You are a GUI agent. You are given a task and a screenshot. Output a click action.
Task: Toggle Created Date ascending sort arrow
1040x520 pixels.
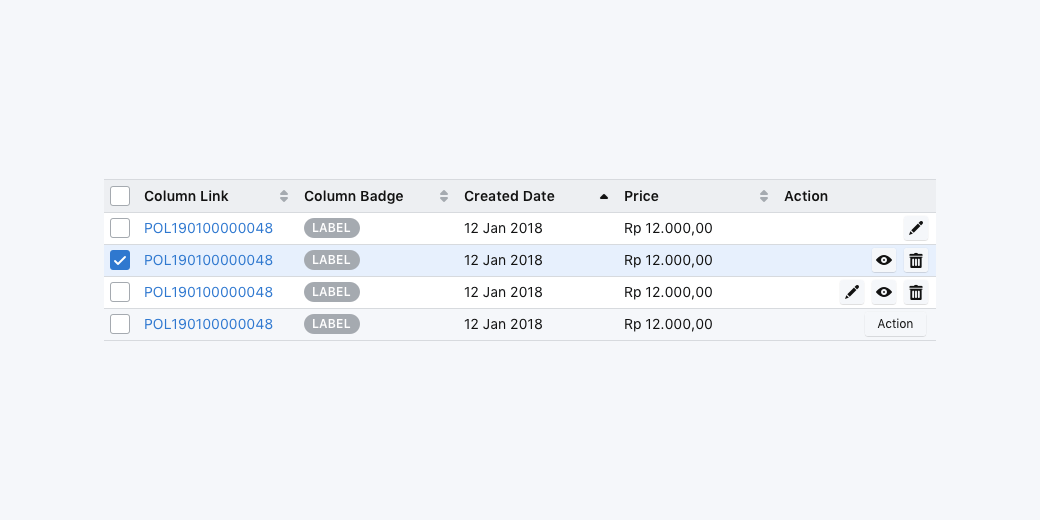point(604,196)
